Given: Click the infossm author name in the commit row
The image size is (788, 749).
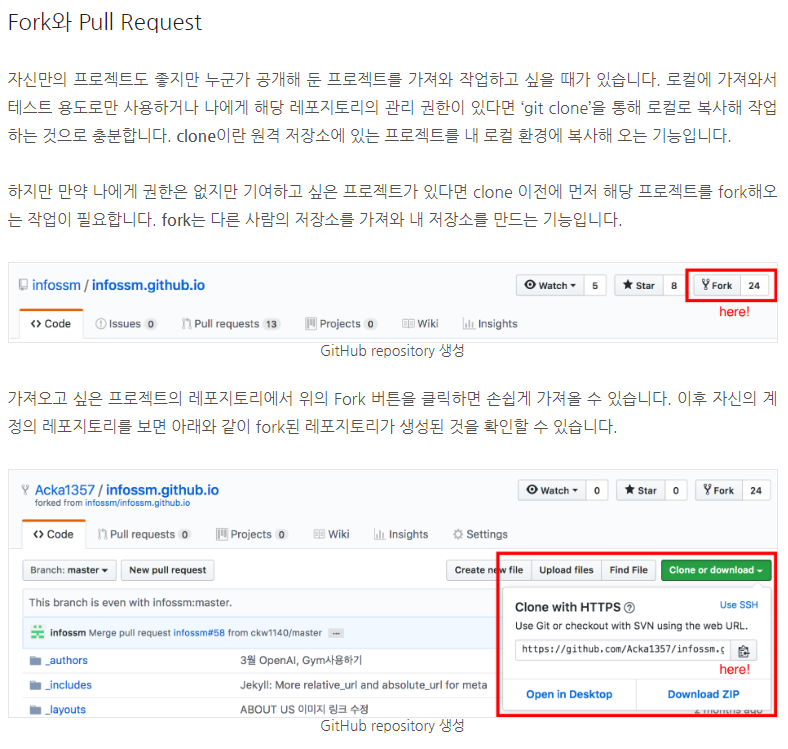Looking at the screenshot, I should click(68, 633).
